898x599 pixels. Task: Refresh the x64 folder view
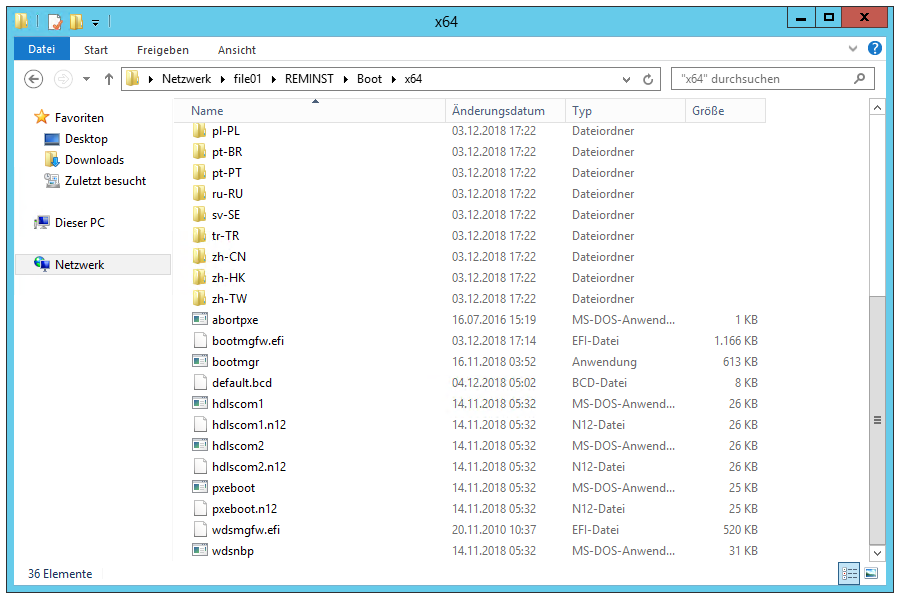[648, 80]
